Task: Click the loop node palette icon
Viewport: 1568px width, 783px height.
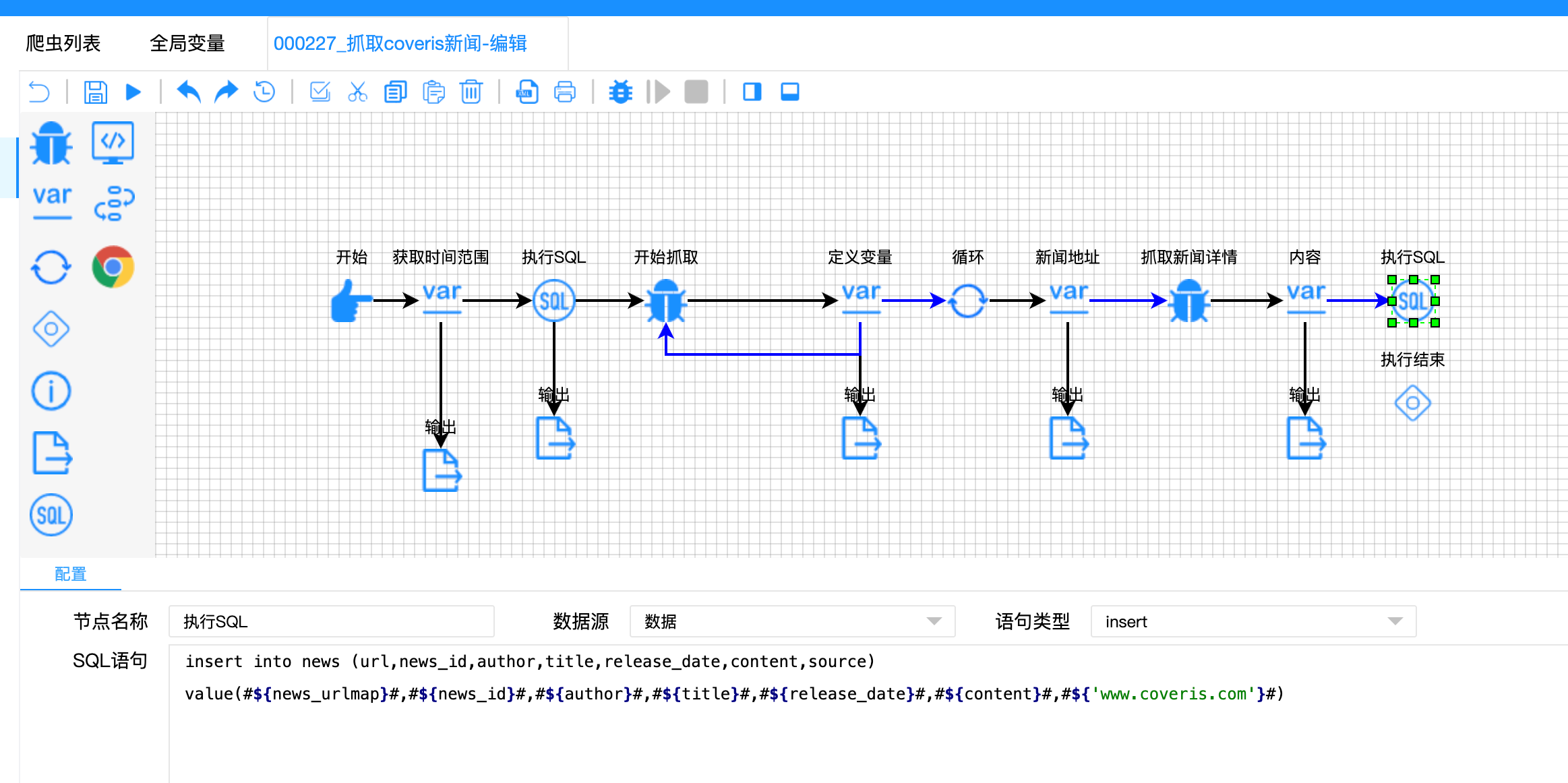Action: (51, 268)
